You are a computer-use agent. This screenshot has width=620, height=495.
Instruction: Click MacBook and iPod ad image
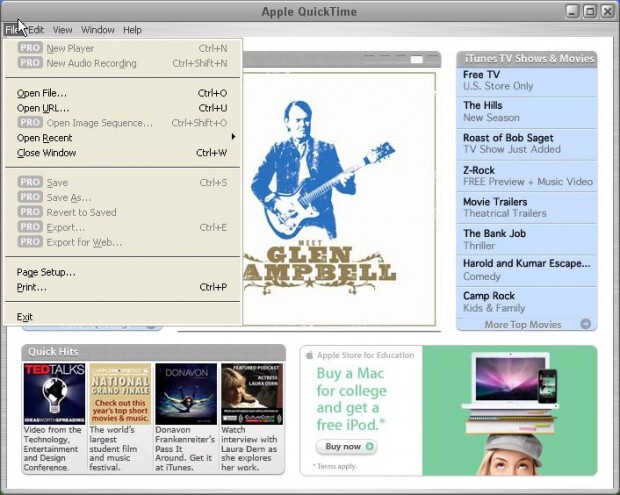510,410
